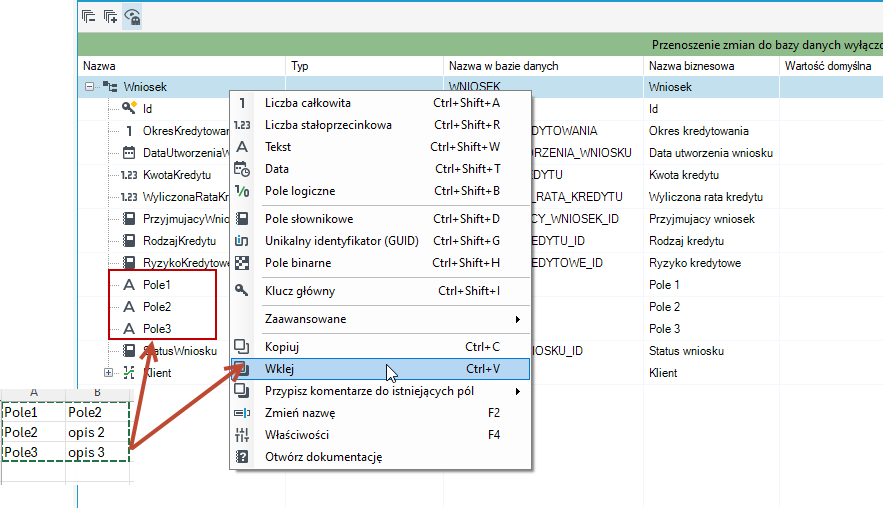This screenshot has height=508, width=883.
Task: Click the Nazwa w bazie danych header
Action: click(543, 66)
